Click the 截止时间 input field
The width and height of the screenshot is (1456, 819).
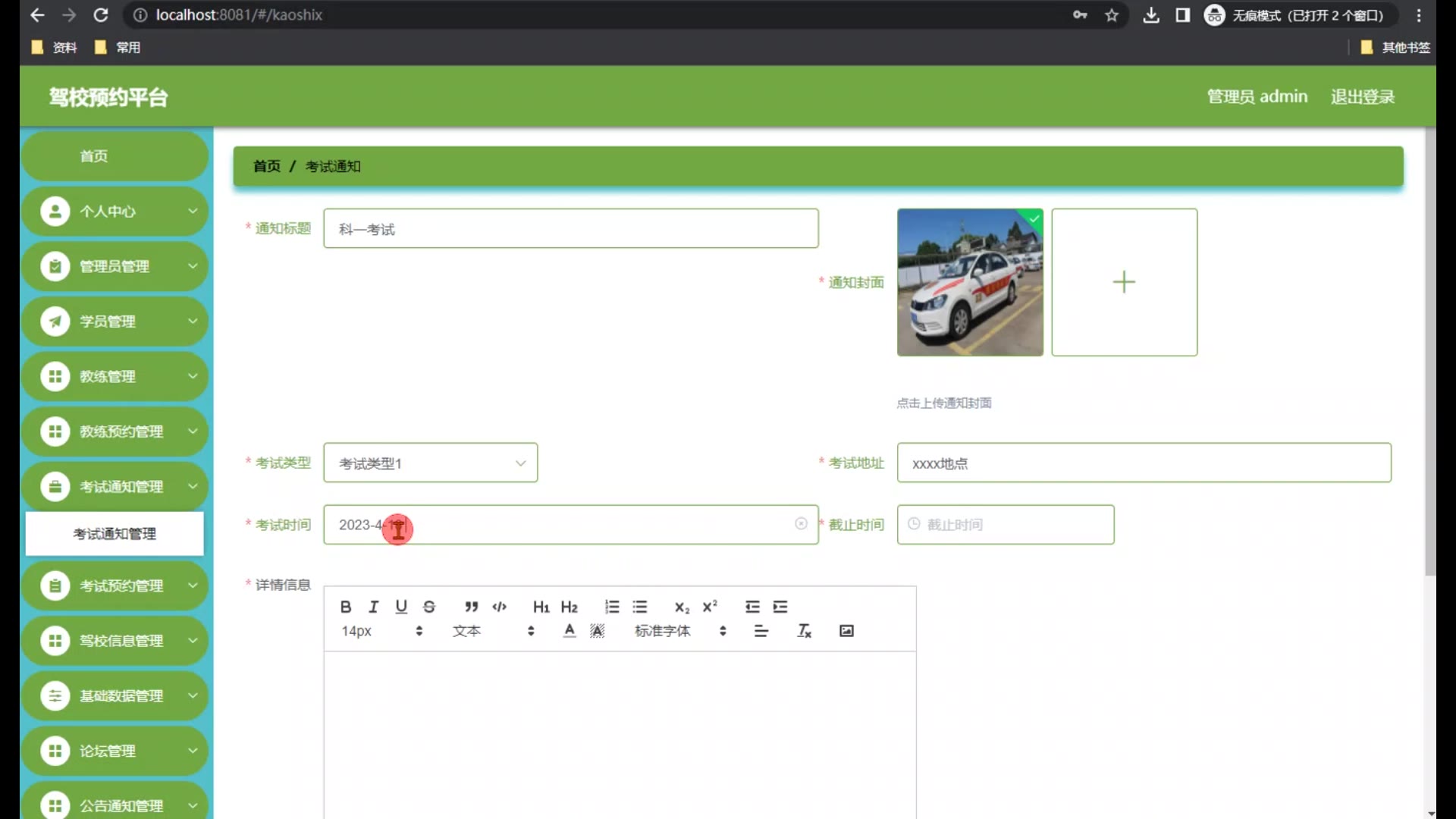tap(1005, 525)
